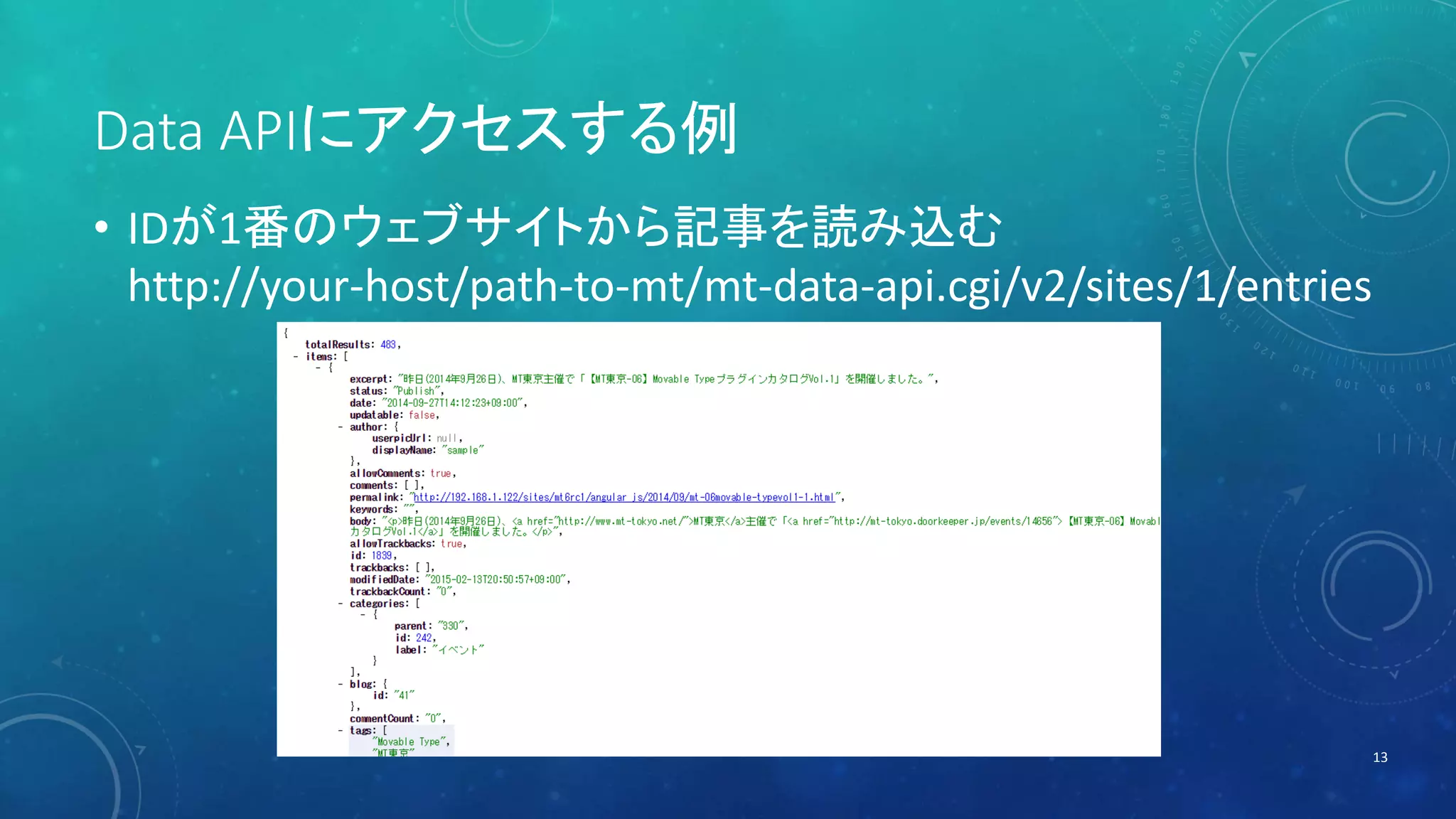
Task: Select the modifiedDate value 2015-02-13T20:50:57+09:00
Action: (496, 580)
